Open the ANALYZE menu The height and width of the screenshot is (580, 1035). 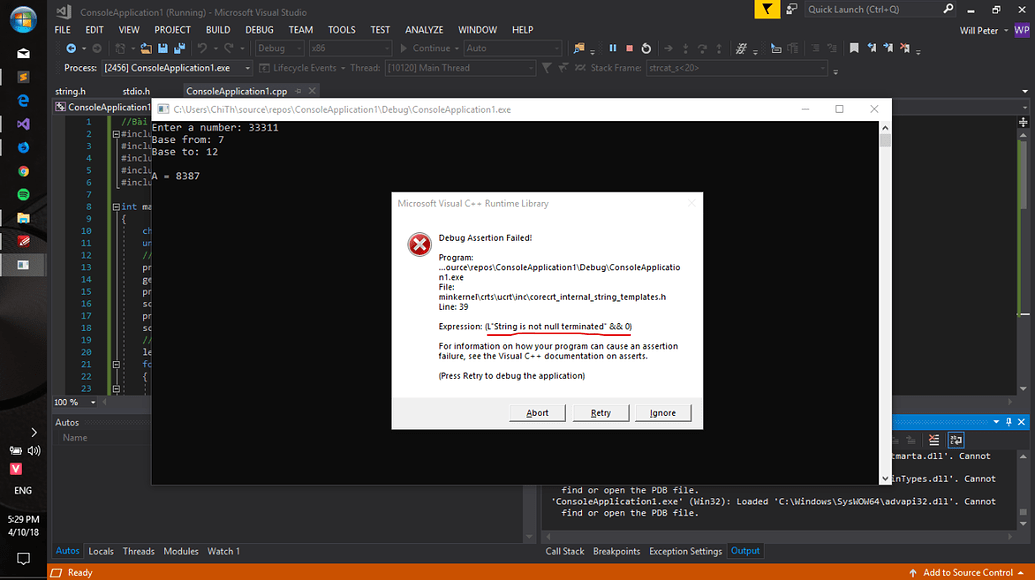(424, 30)
